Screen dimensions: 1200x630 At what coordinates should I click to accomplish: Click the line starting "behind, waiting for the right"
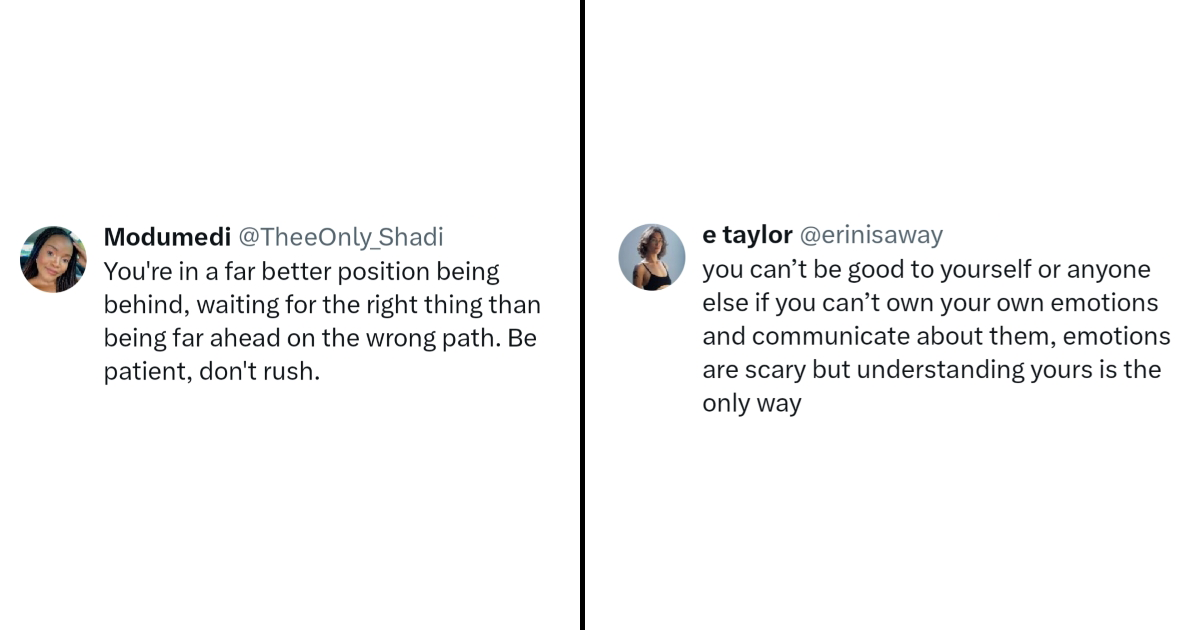tap(321, 305)
